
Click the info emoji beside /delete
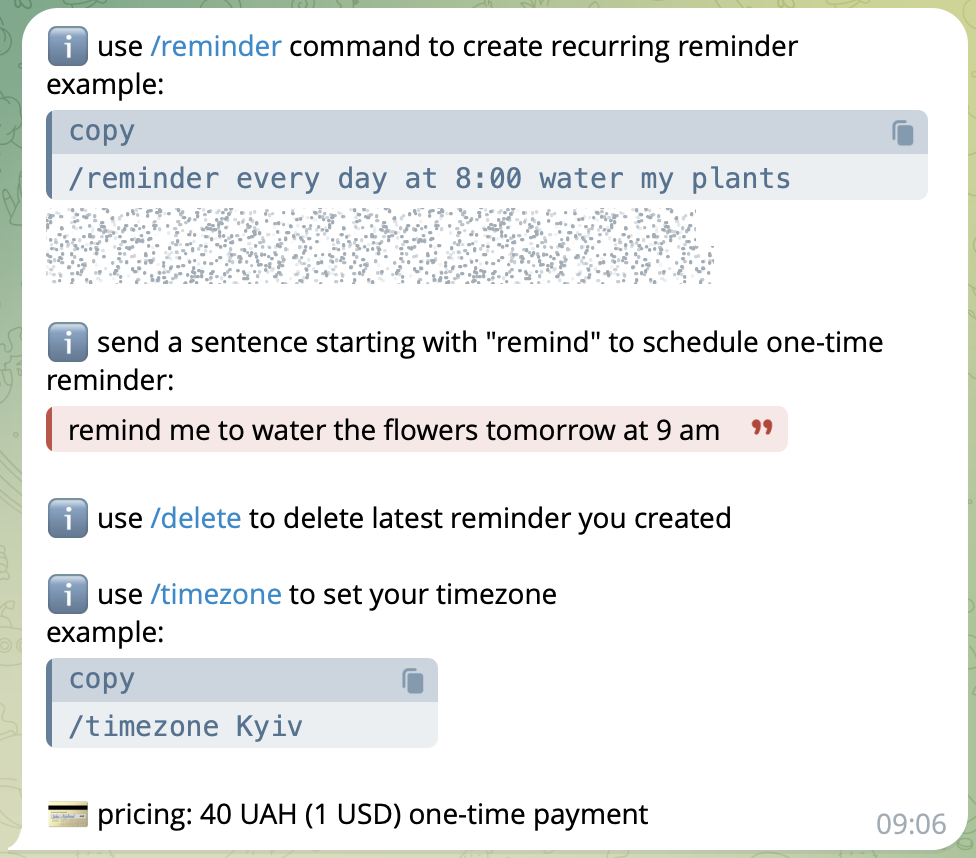68,518
